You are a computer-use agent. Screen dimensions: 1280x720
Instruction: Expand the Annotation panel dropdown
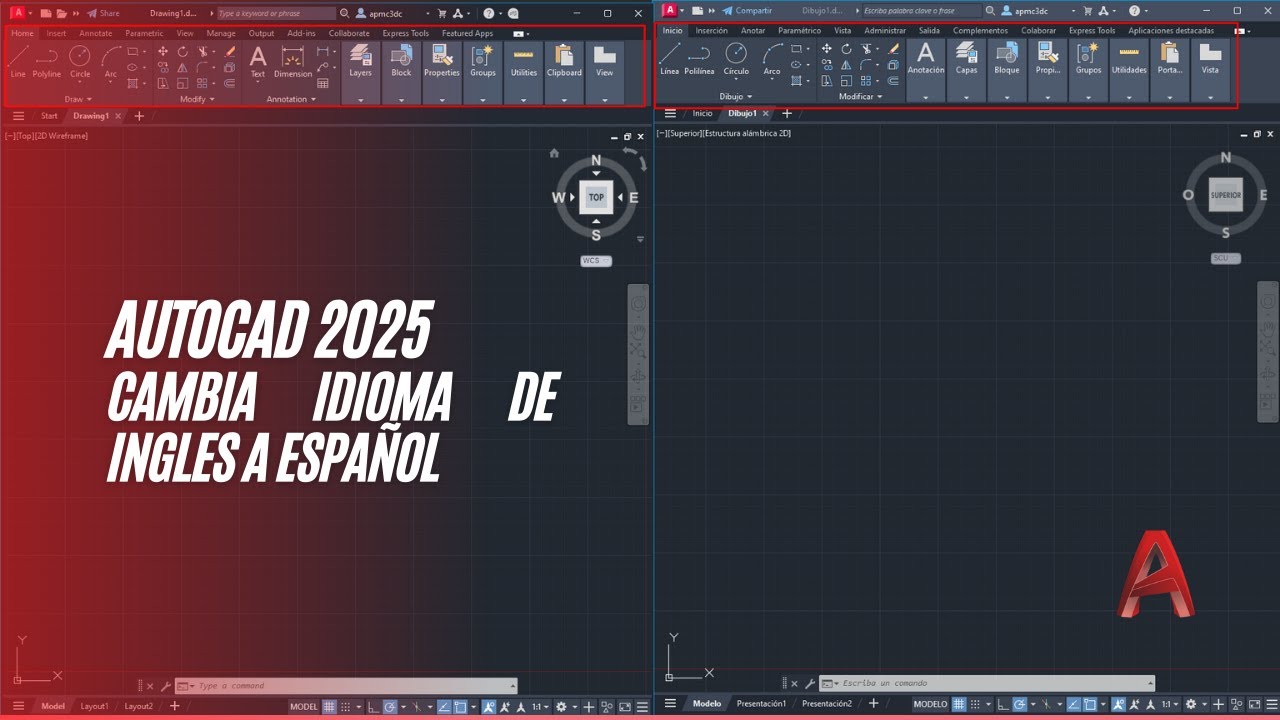[x=291, y=99]
